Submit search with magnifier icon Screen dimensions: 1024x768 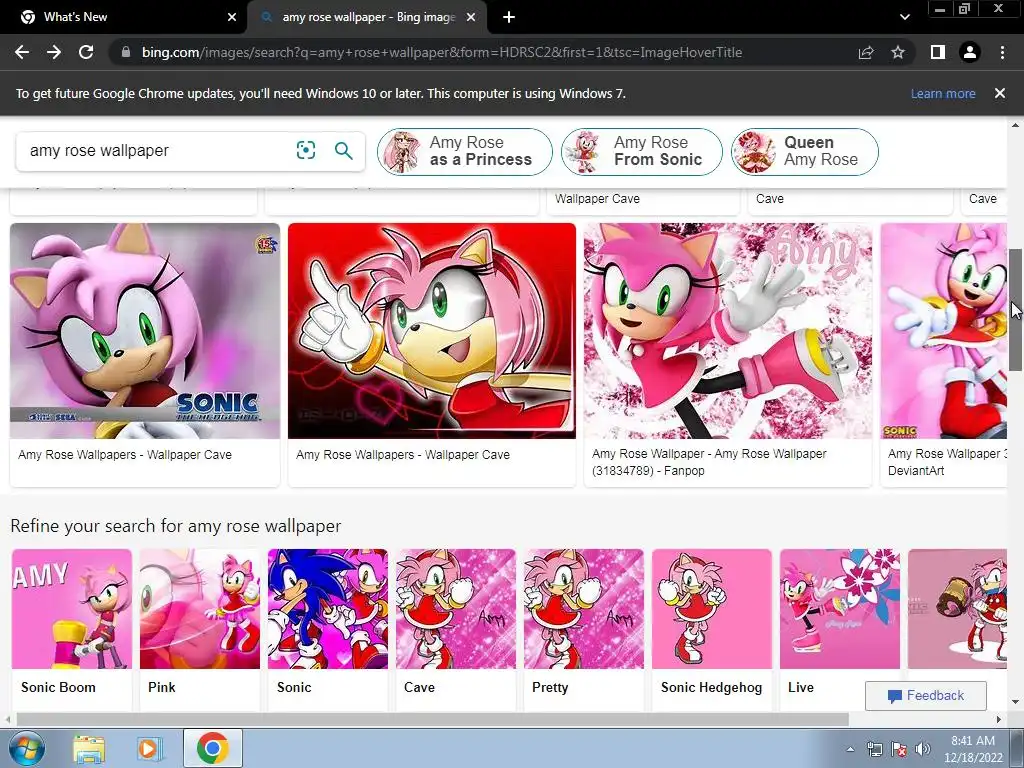344,150
